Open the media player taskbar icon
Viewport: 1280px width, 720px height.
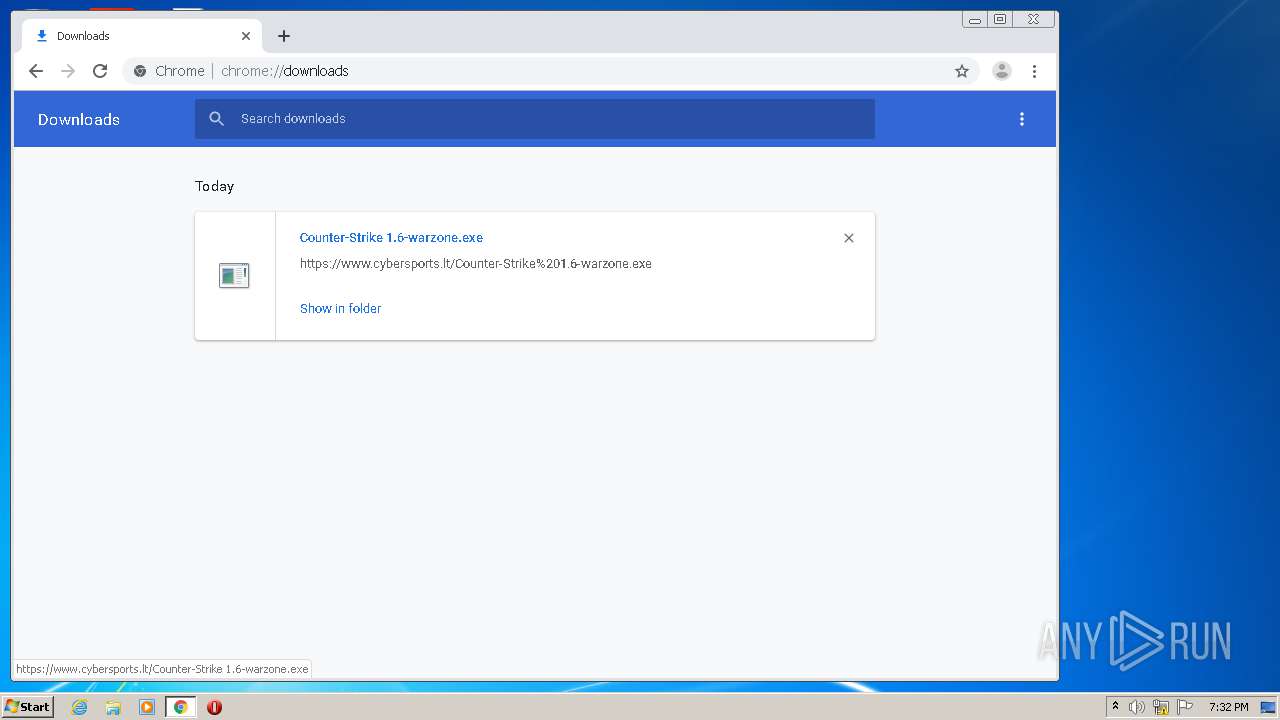pyautogui.click(x=147, y=707)
